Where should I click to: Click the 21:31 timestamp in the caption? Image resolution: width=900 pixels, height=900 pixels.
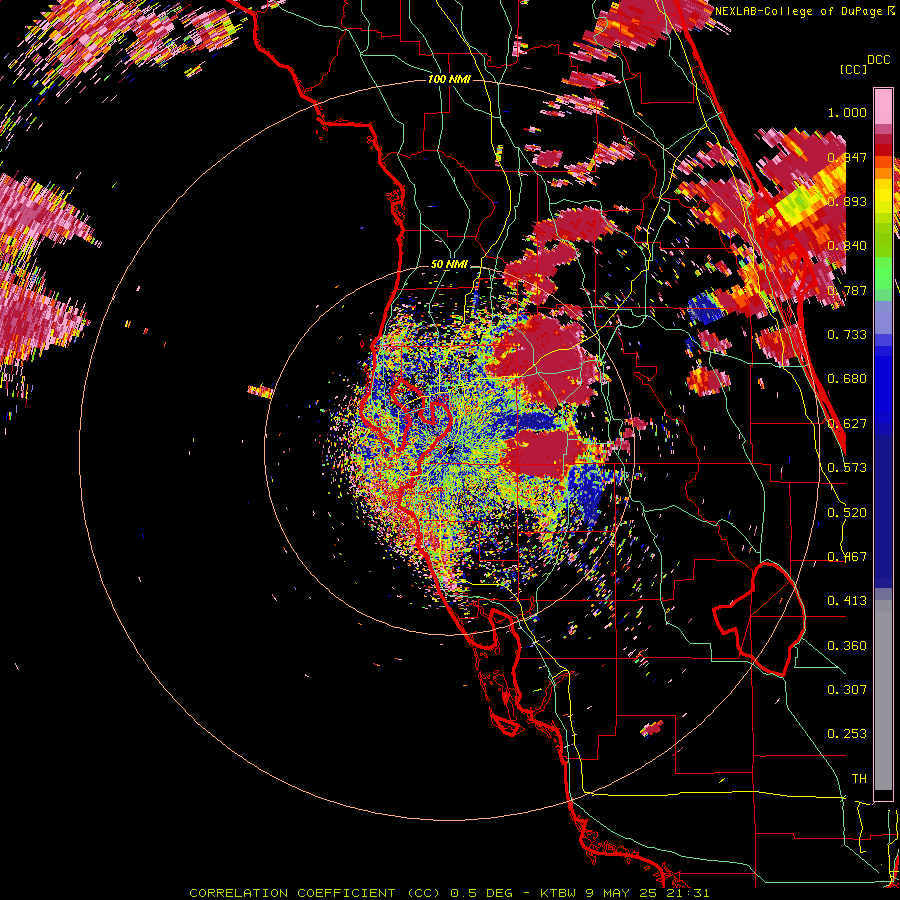click(690, 893)
